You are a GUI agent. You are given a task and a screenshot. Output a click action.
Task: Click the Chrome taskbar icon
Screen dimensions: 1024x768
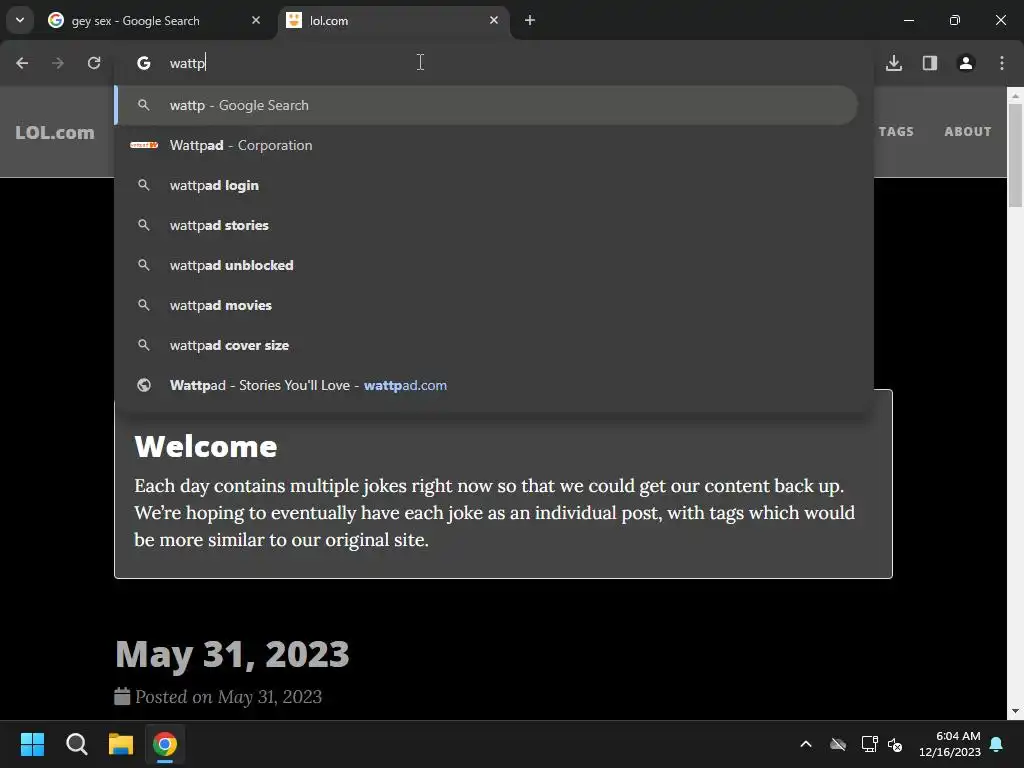[x=165, y=744]
